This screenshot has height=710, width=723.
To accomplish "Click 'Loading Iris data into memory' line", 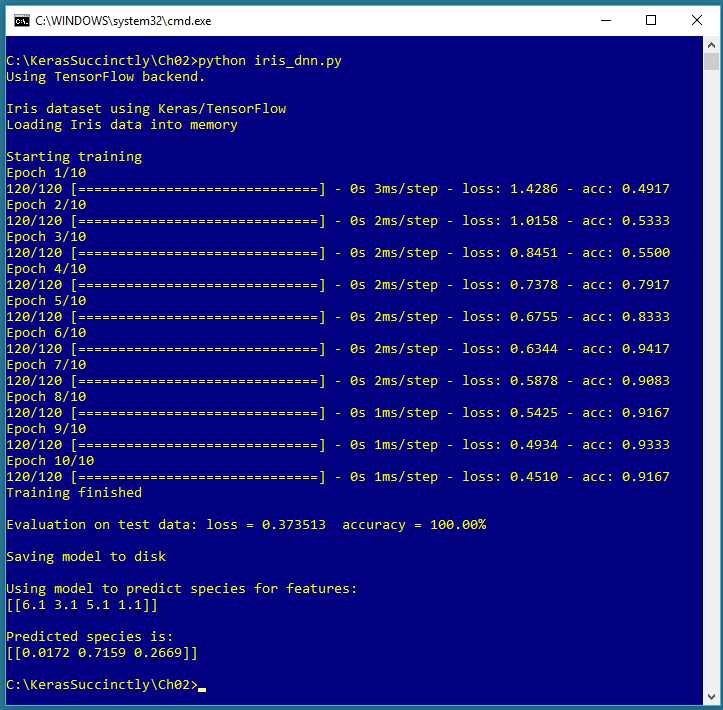I will pyautogui.click(x=122, y=125).
